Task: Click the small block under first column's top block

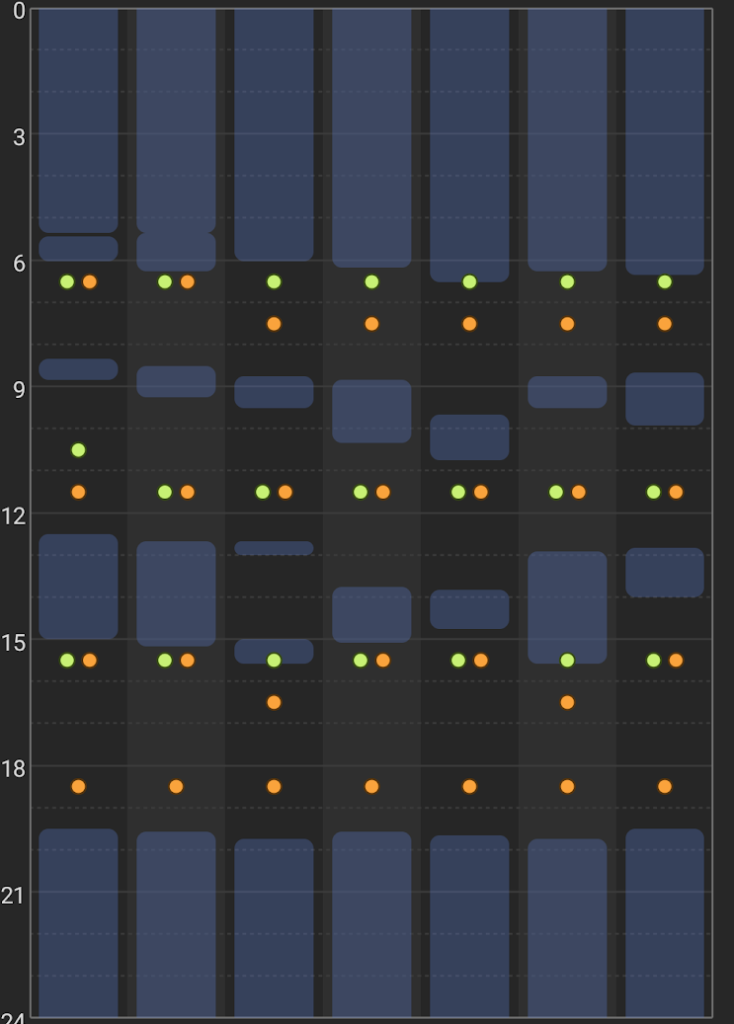Action: pyautogui.click(x=78, y=248)
